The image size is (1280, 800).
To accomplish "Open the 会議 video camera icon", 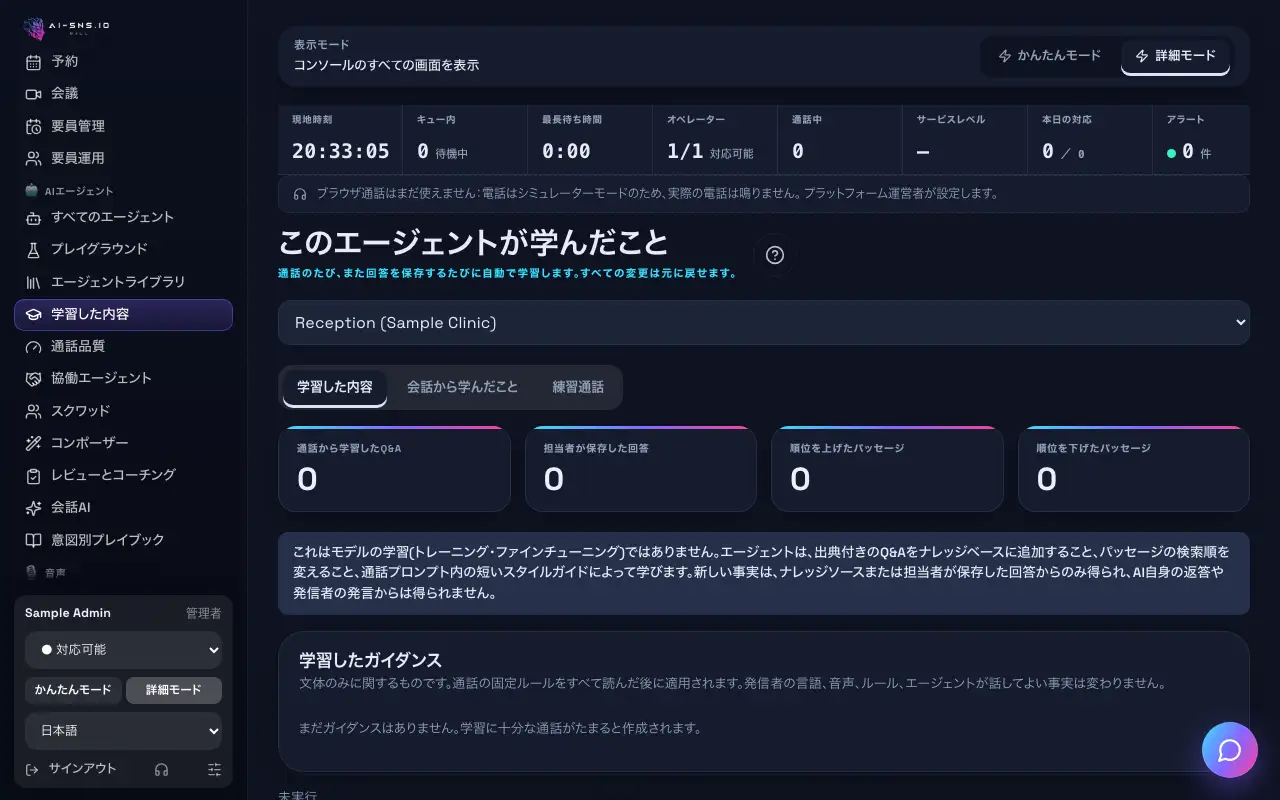I will pyautogui.click(x=33, y=93).
